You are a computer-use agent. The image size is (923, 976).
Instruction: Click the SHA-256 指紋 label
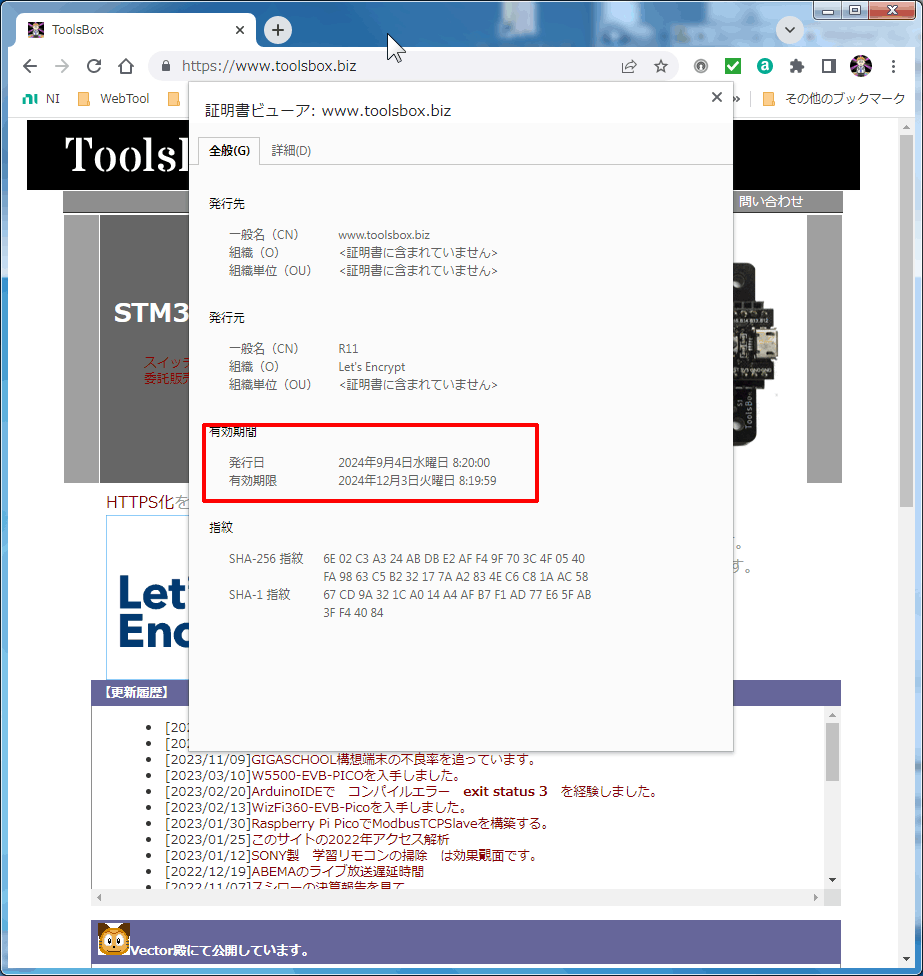[x=266, y=558]
